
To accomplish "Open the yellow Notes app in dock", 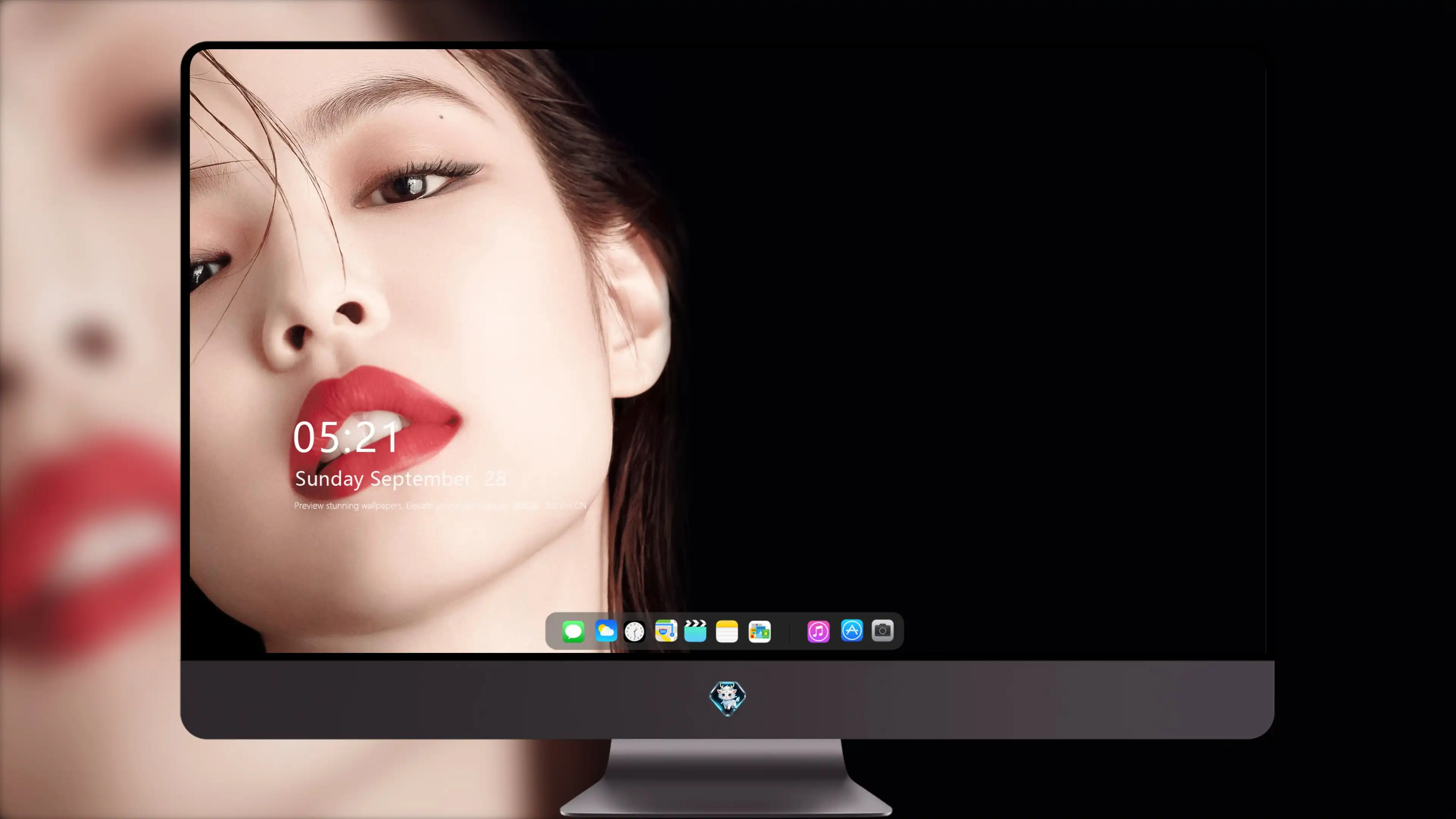I will 727,631.
